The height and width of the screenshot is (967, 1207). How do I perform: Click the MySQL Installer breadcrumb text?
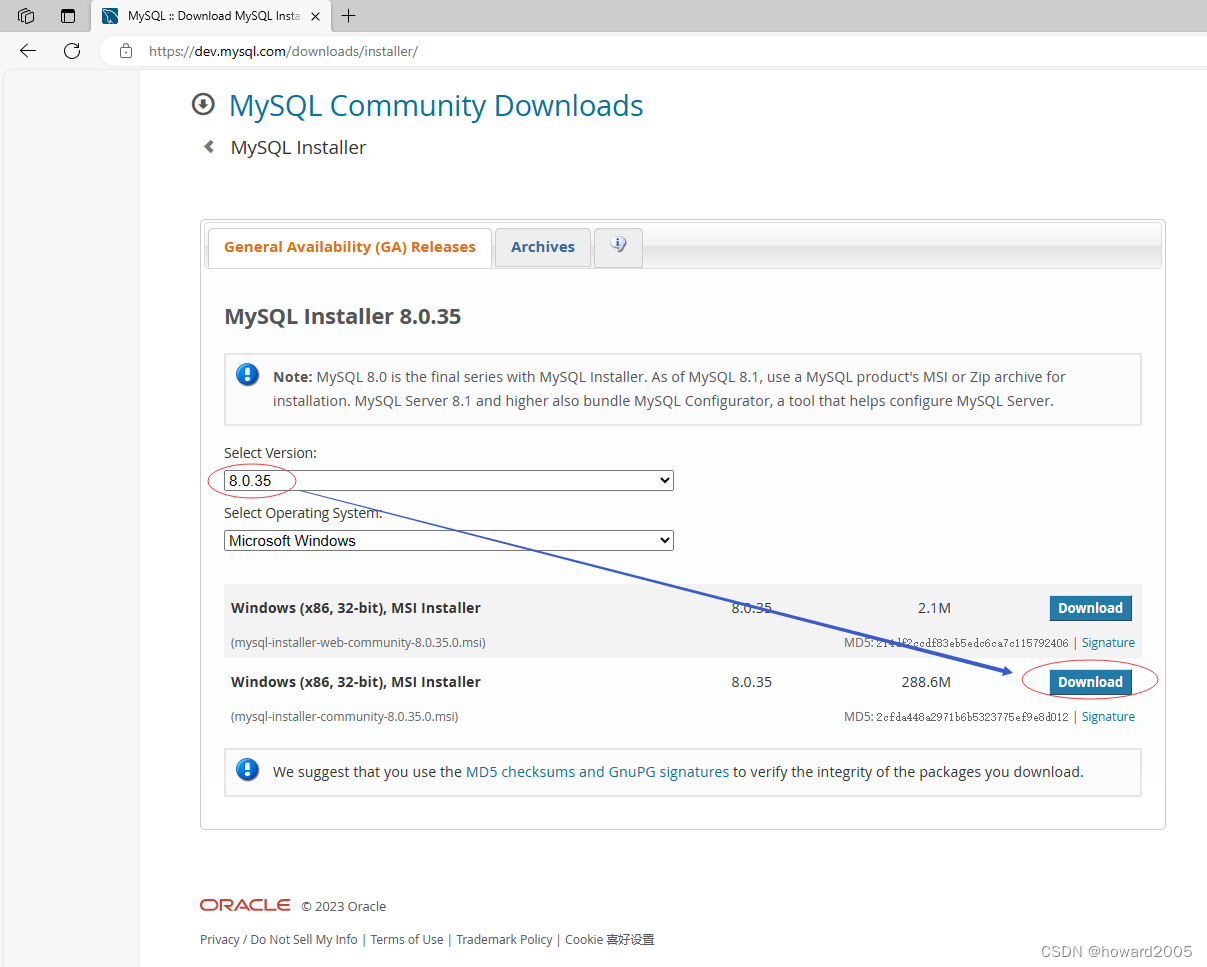[x=298, y=147]
